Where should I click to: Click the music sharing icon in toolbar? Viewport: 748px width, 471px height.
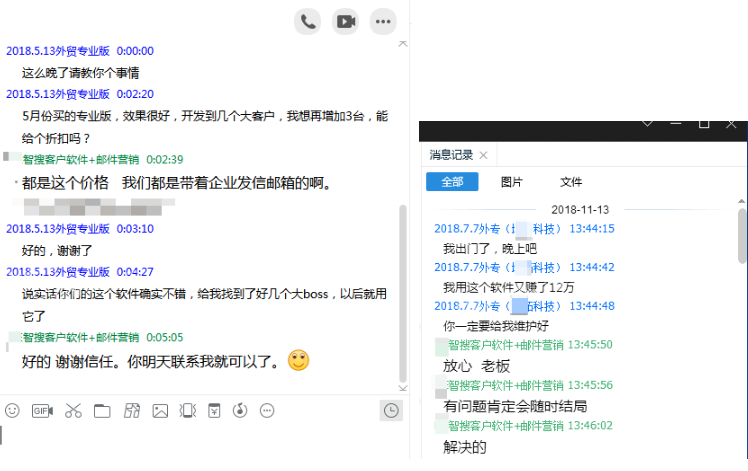tap(240, 410)
